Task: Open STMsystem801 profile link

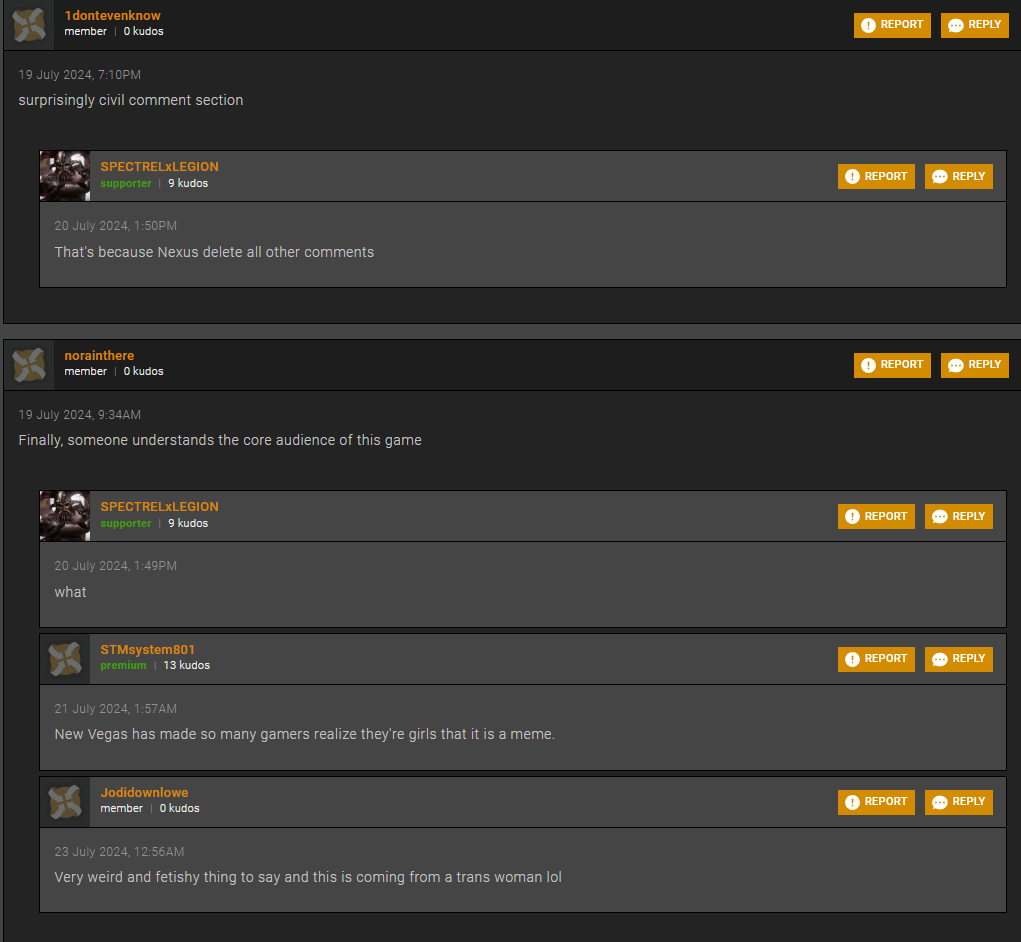Action: point(147,650)
